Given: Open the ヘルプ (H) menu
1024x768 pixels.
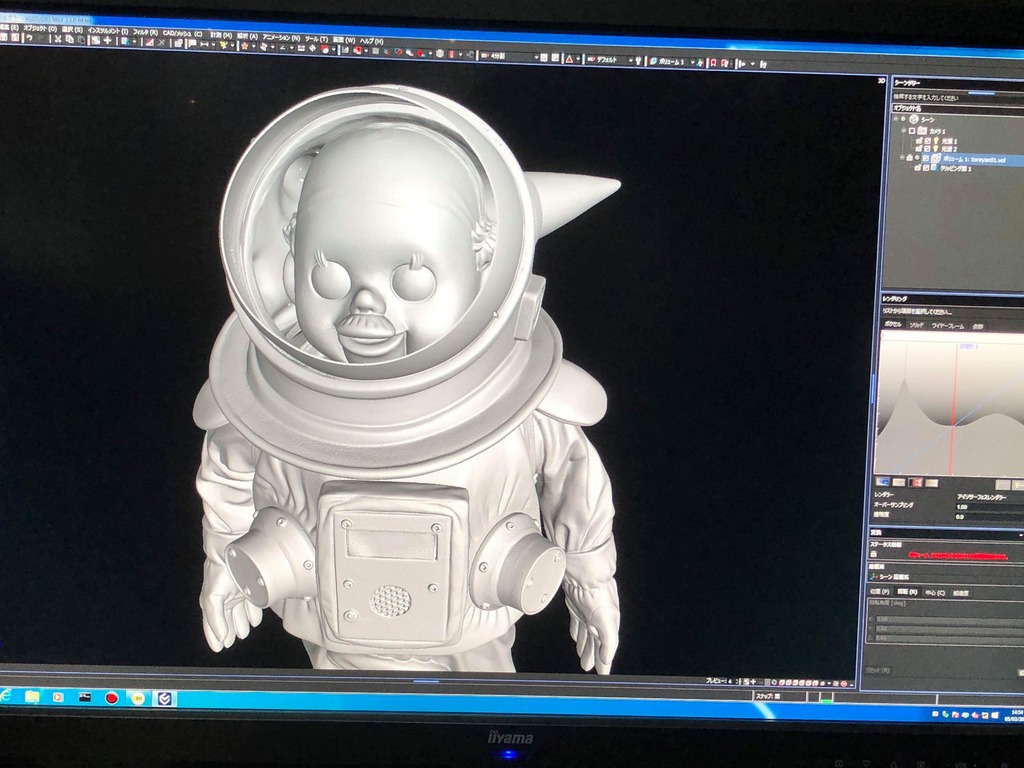Looking at the screenshot, I should (x=372, y=41).
